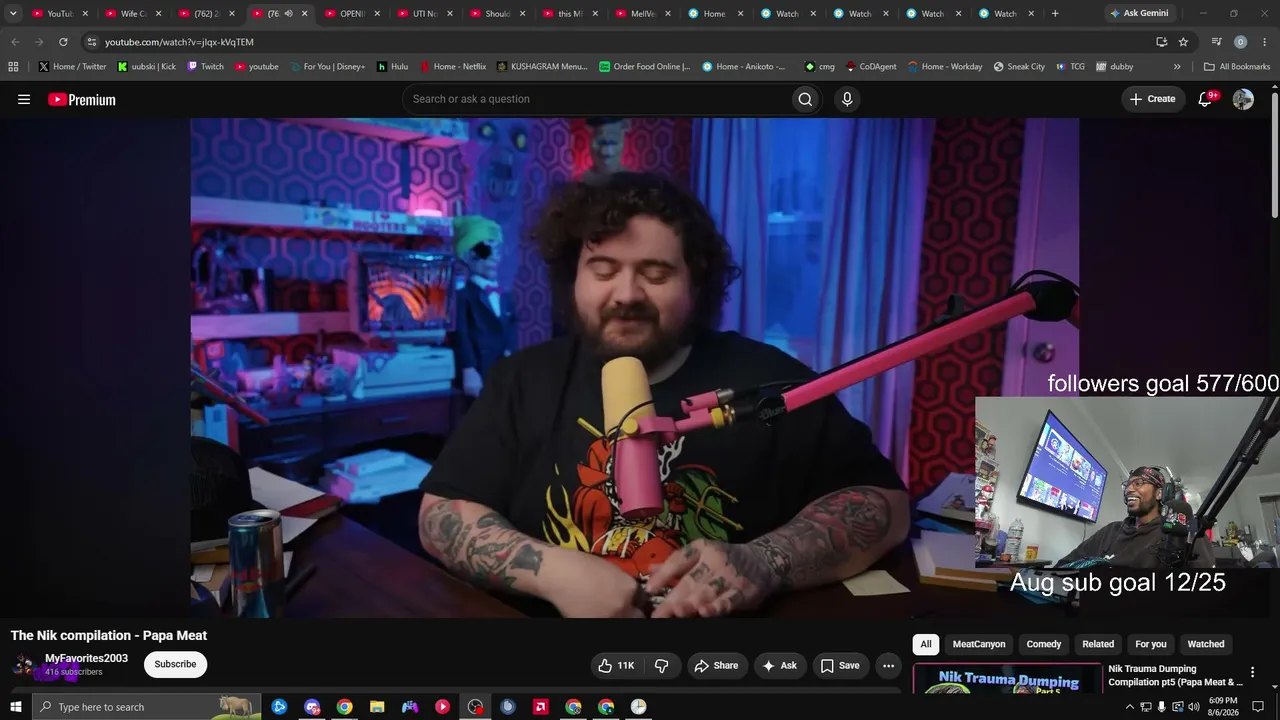
Task: Select the MeatCanyon filter chip
Action: 979,644
